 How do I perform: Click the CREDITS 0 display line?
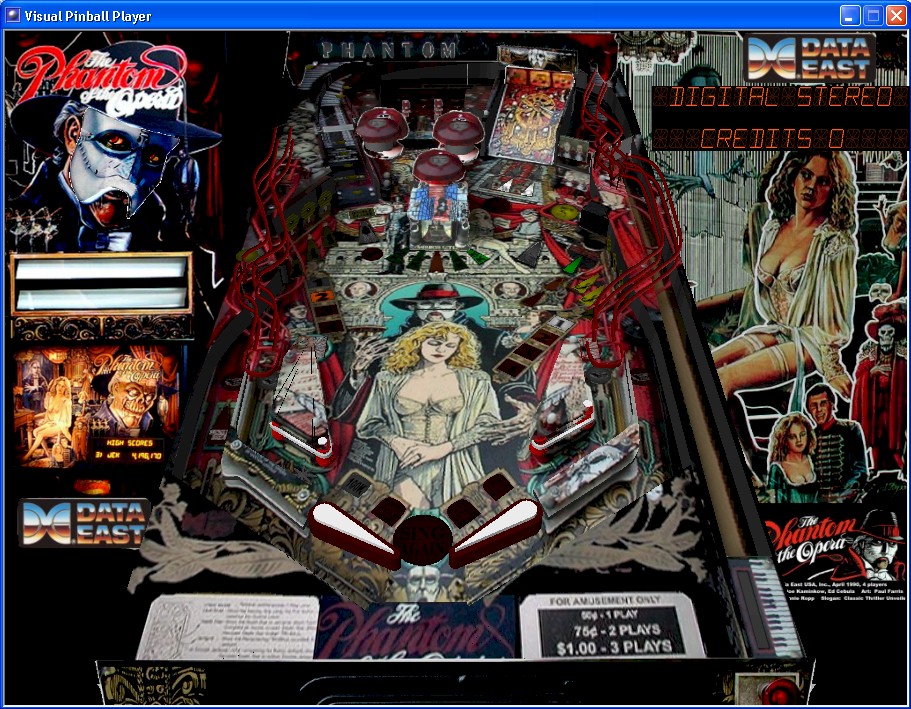[780, 138]
